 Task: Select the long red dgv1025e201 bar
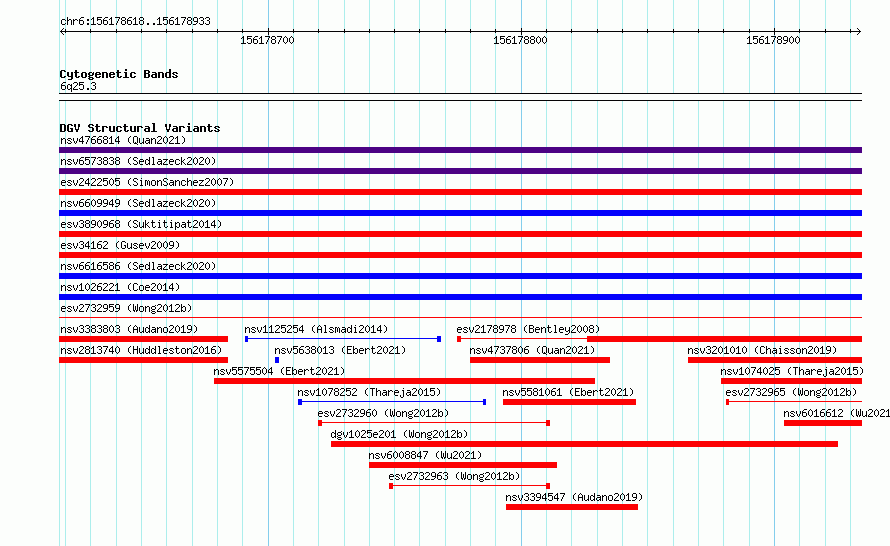point(585,444)
